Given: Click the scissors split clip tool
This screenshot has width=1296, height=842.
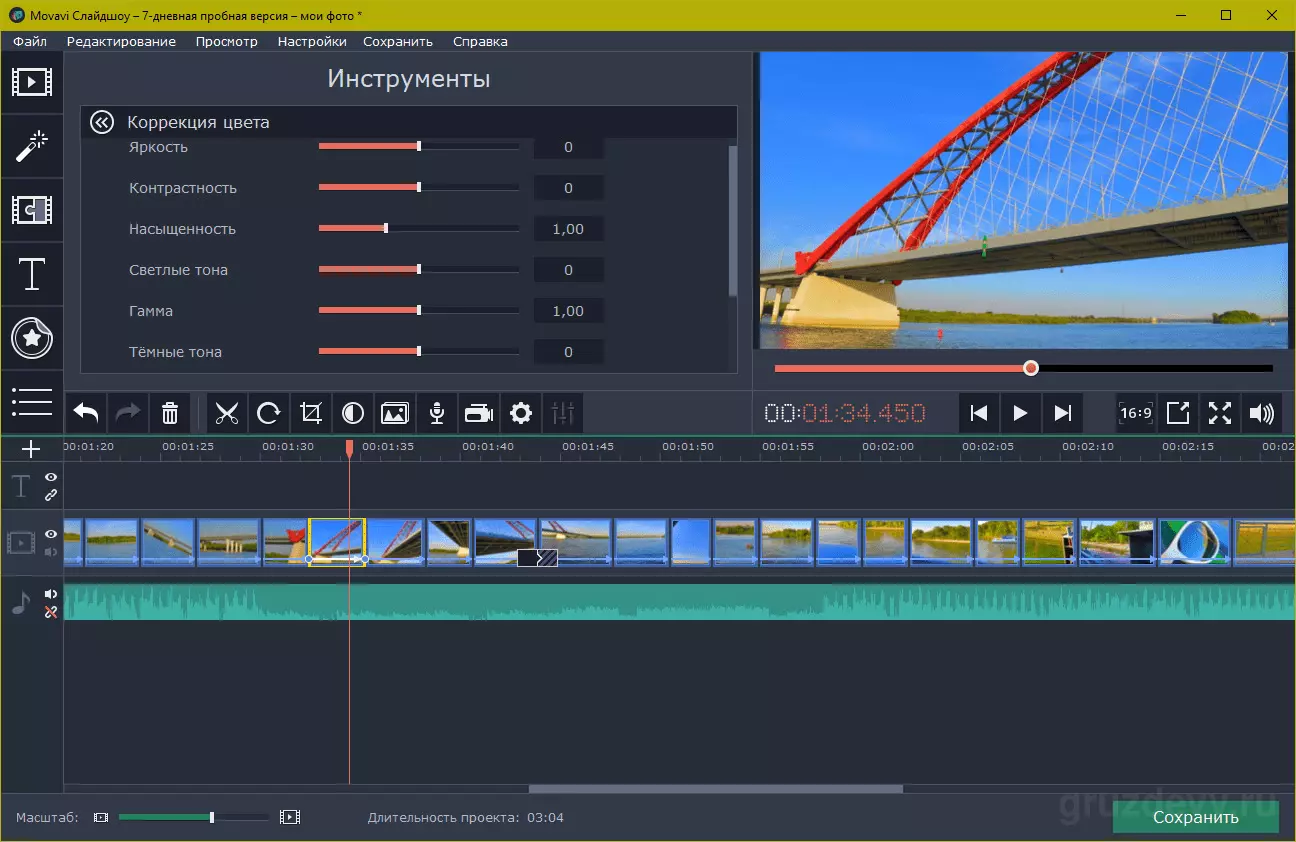Looking at the screenshot, I should (227, 413).
